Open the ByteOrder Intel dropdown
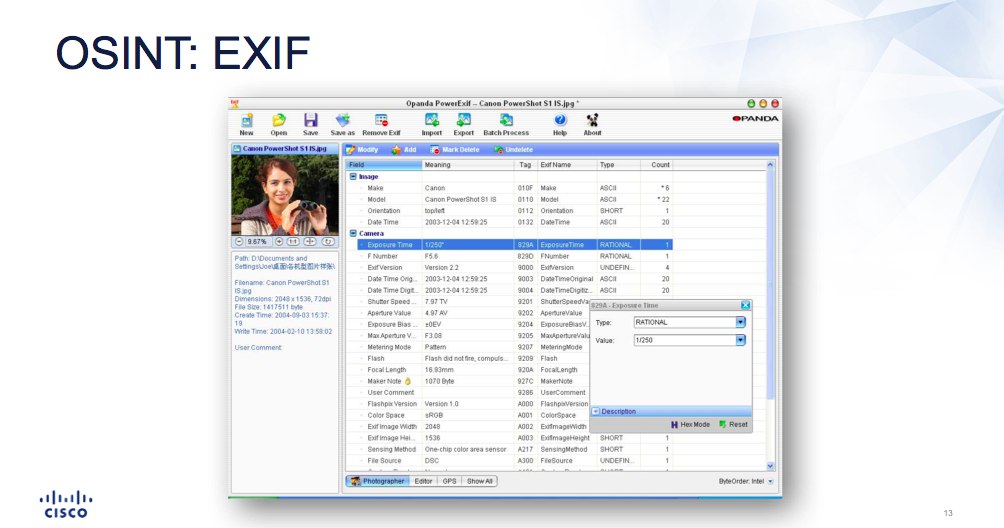Image resolution: width=1004 pixels, height=528 pixels. (x=770, y=482)
